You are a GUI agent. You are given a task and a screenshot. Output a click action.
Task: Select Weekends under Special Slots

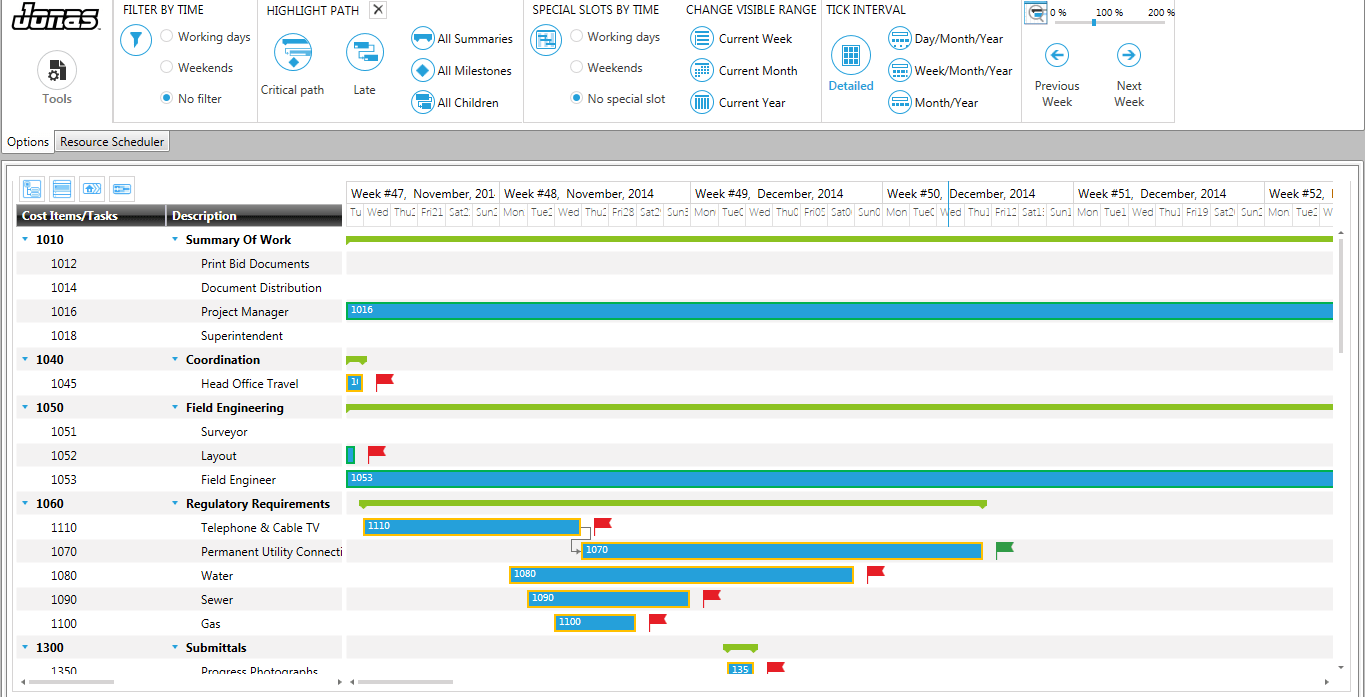tap(576, 67)
